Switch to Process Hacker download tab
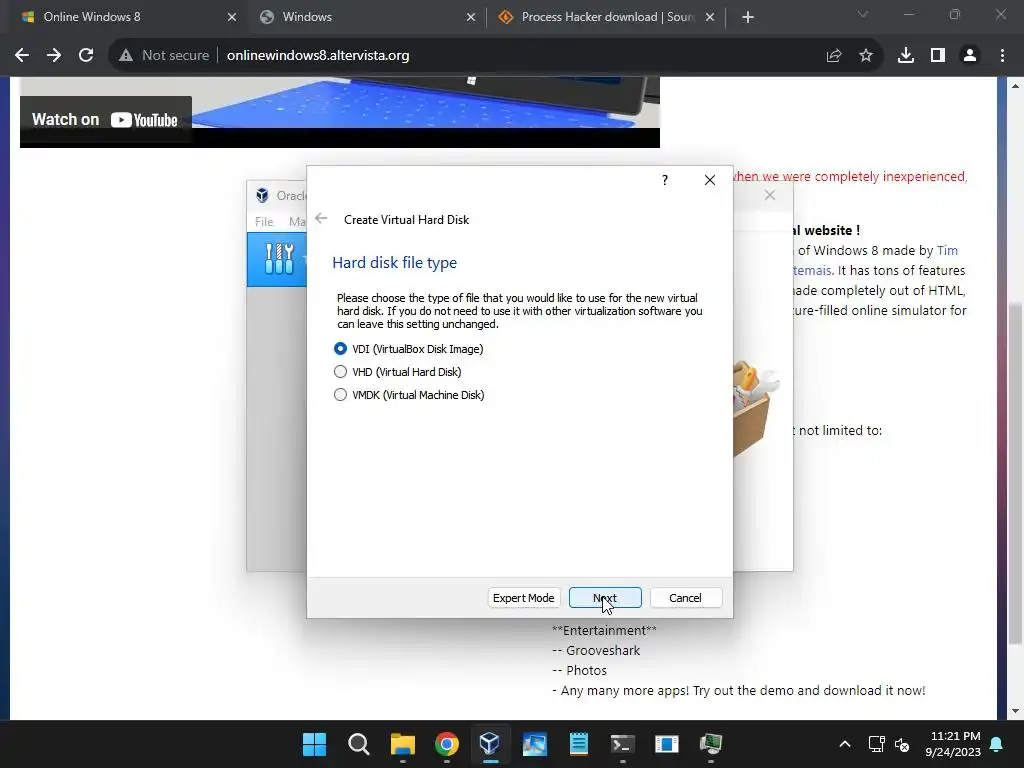 coord(606,17)
